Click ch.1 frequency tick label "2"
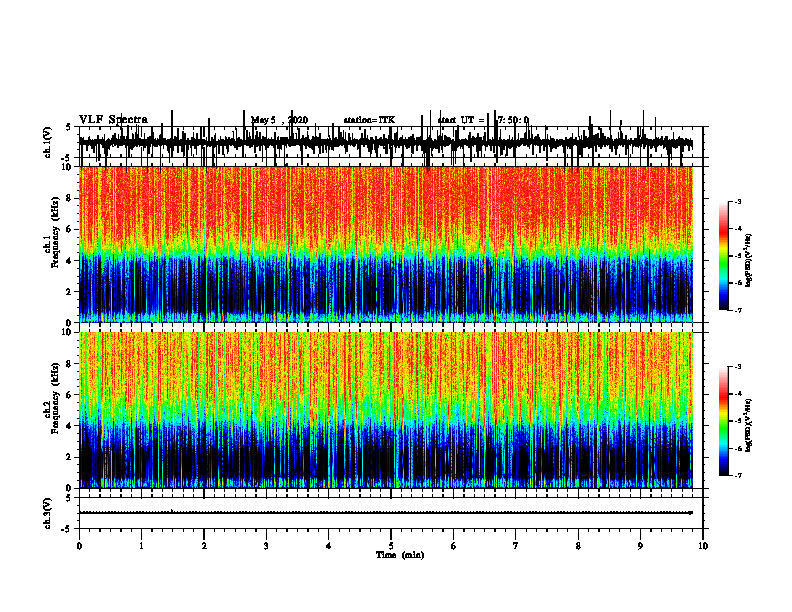Viewport: 792px width, 612px height. 70,292
